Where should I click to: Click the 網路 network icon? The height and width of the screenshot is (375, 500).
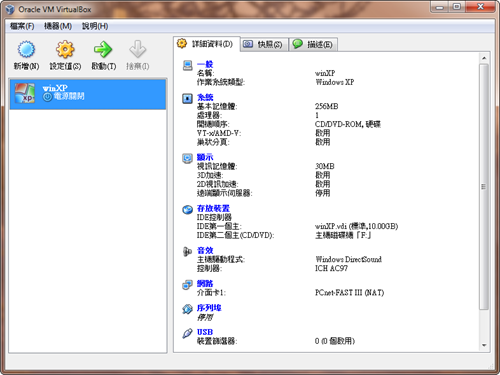187,284
